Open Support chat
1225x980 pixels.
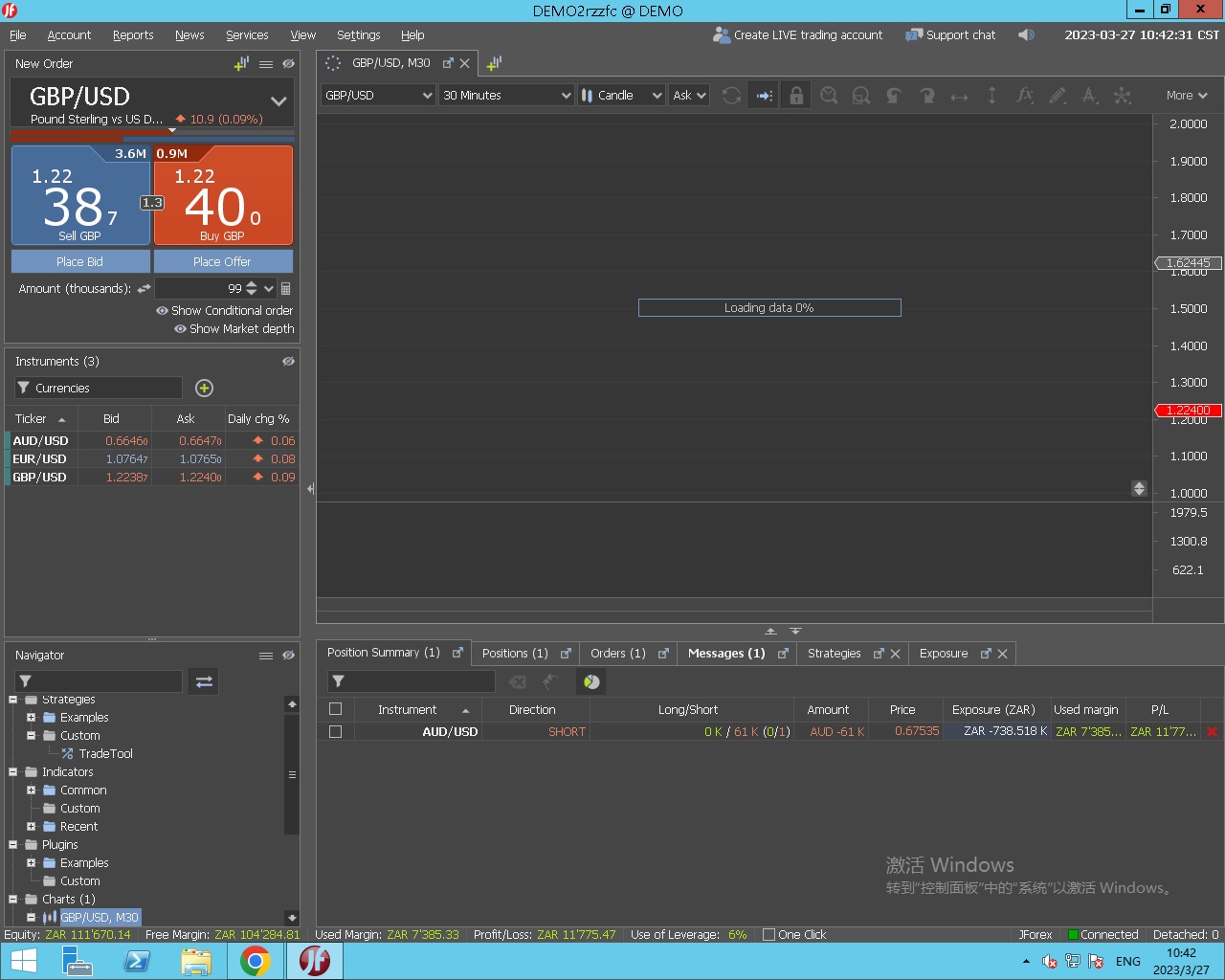click(950, 35)
